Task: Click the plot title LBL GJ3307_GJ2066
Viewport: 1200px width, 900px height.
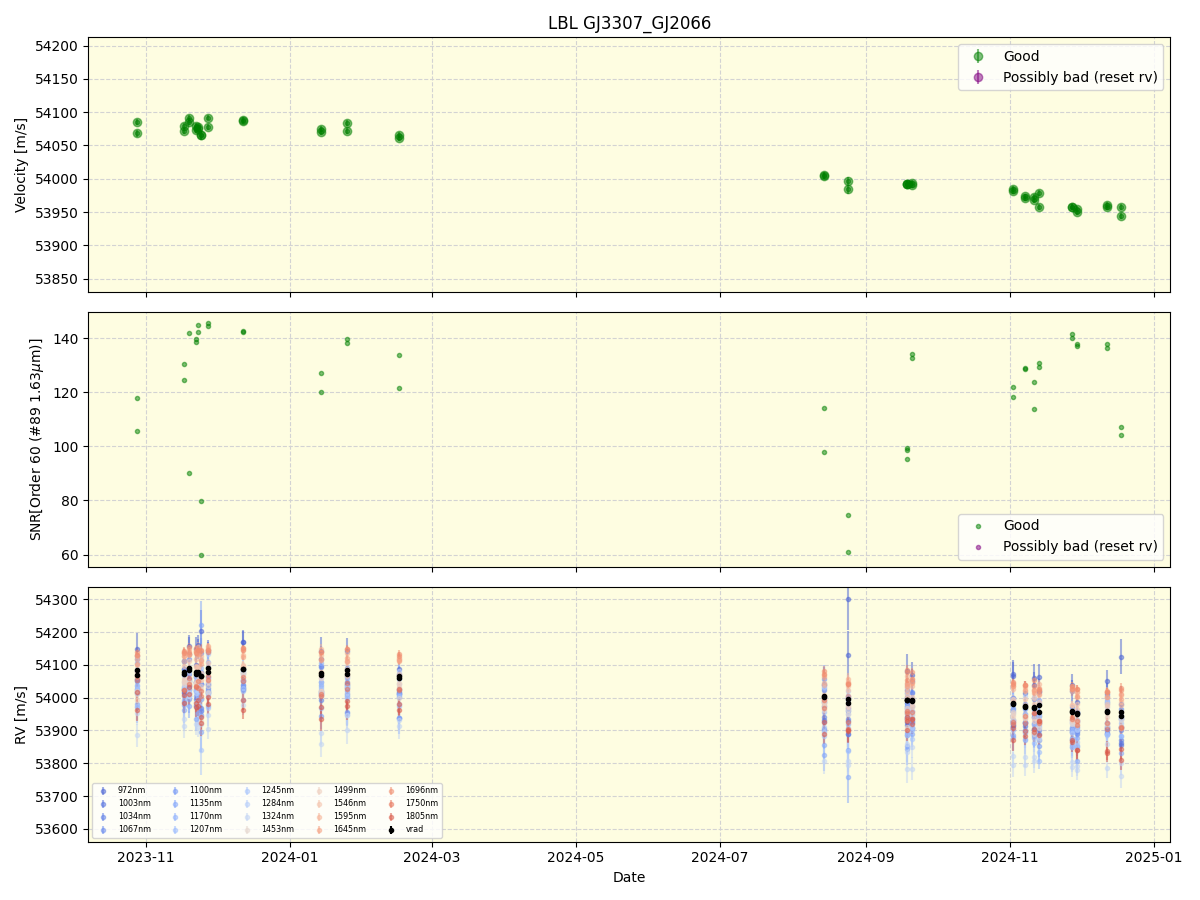Action: pos(629,23)
